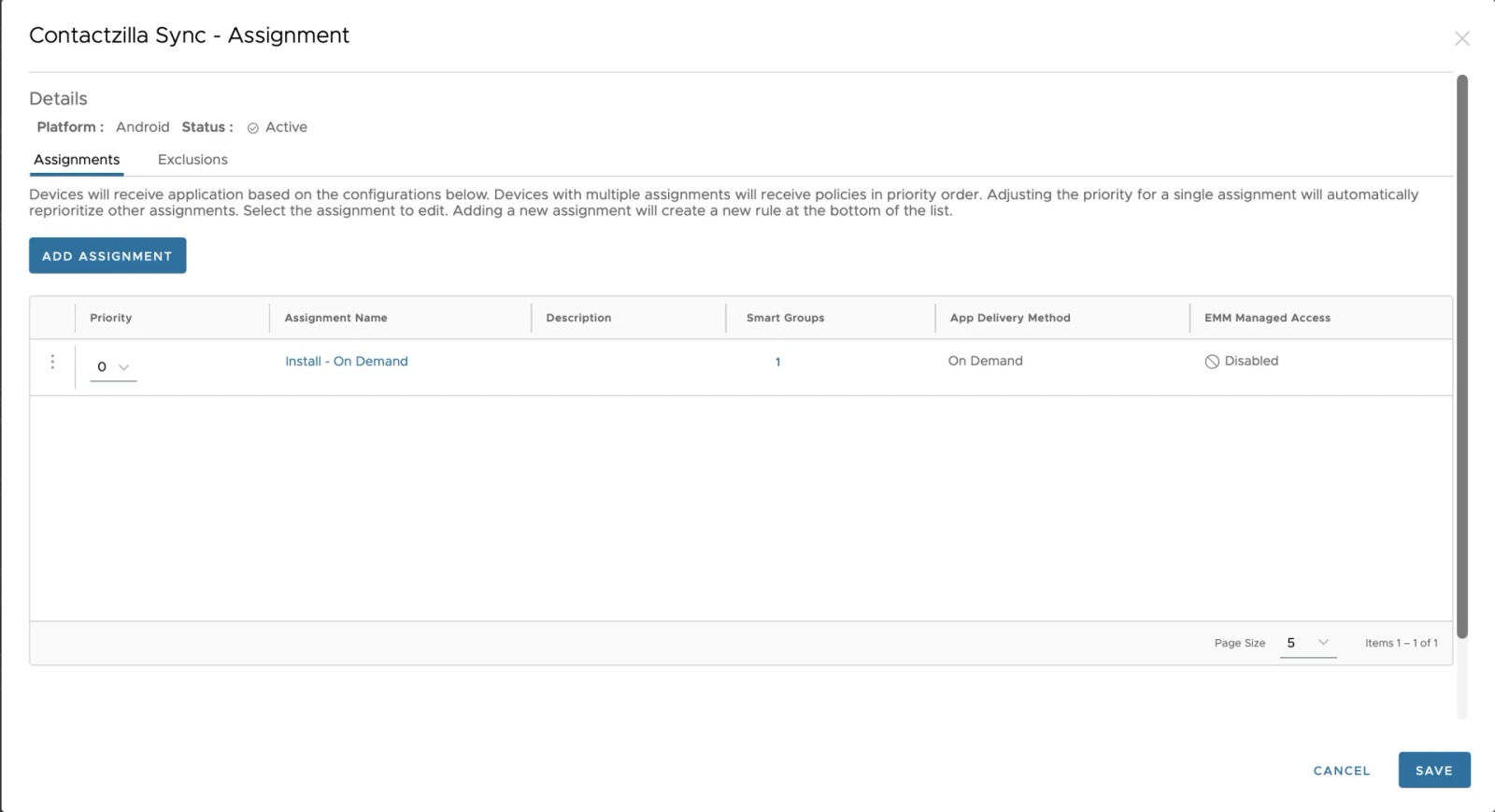The height and width of the screenshot is (812, 1495).
Task: Click the Assignment Name column header
Action: pyautogui.click(x=336, y=318)
